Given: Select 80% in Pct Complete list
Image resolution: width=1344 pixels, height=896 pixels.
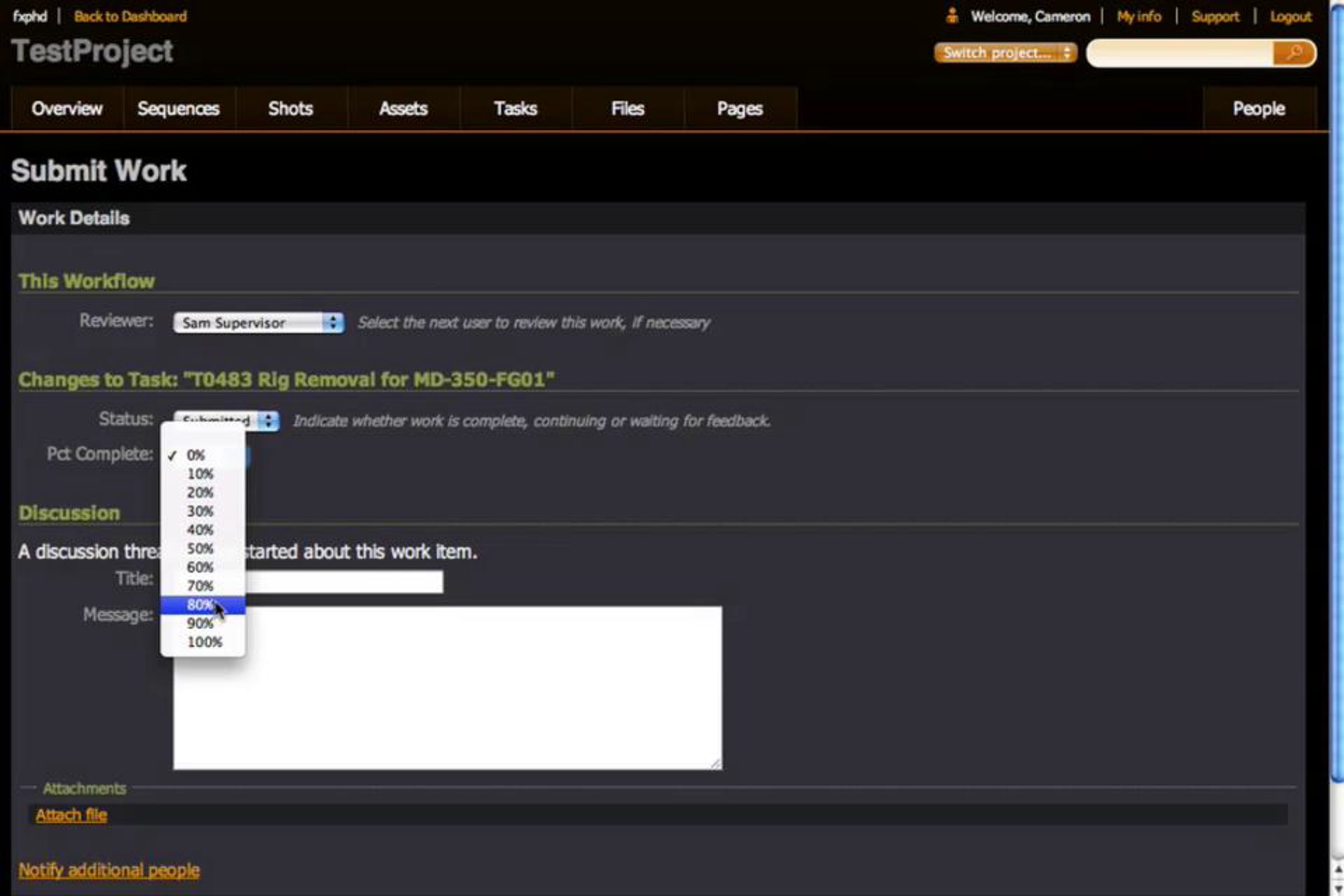Looking at the screenshot, I should point(200,605).
